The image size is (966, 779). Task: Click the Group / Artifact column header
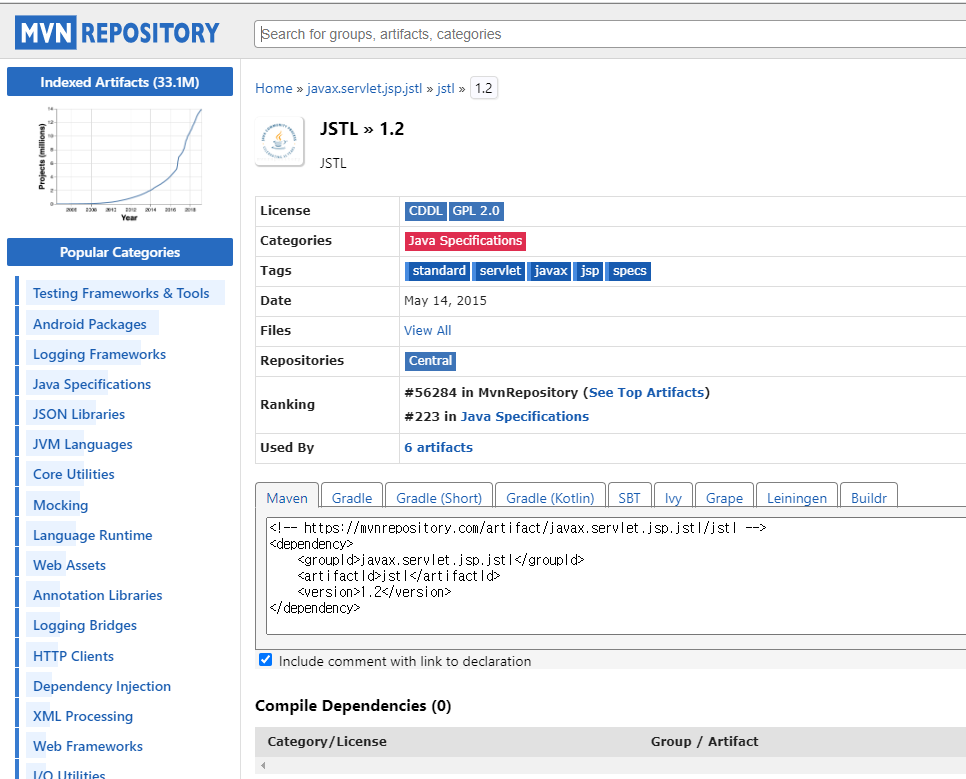point(704,741)
